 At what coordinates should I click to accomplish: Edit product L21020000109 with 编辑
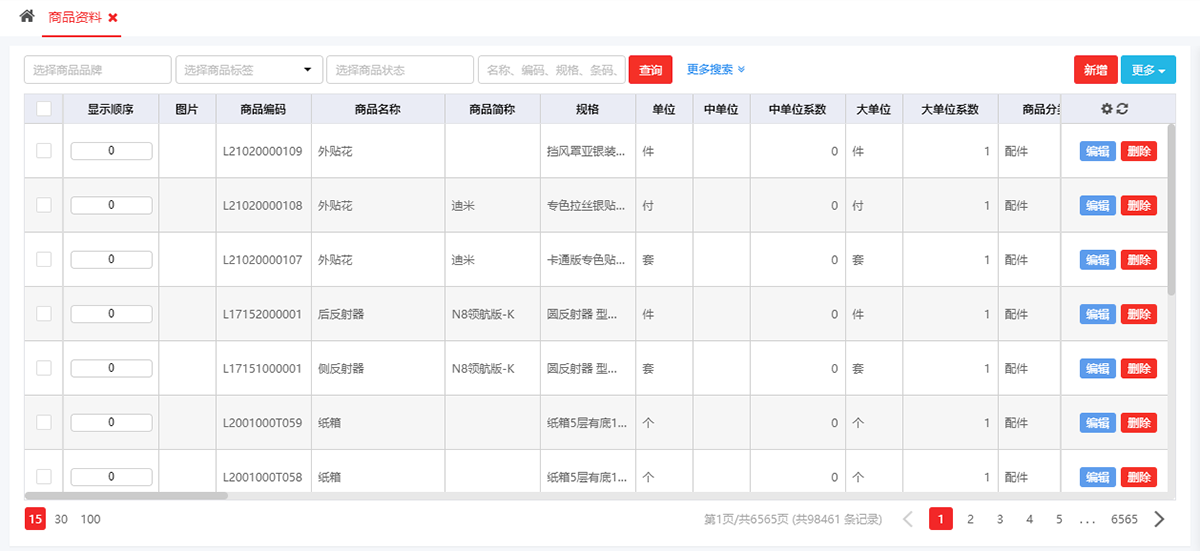1098,152
